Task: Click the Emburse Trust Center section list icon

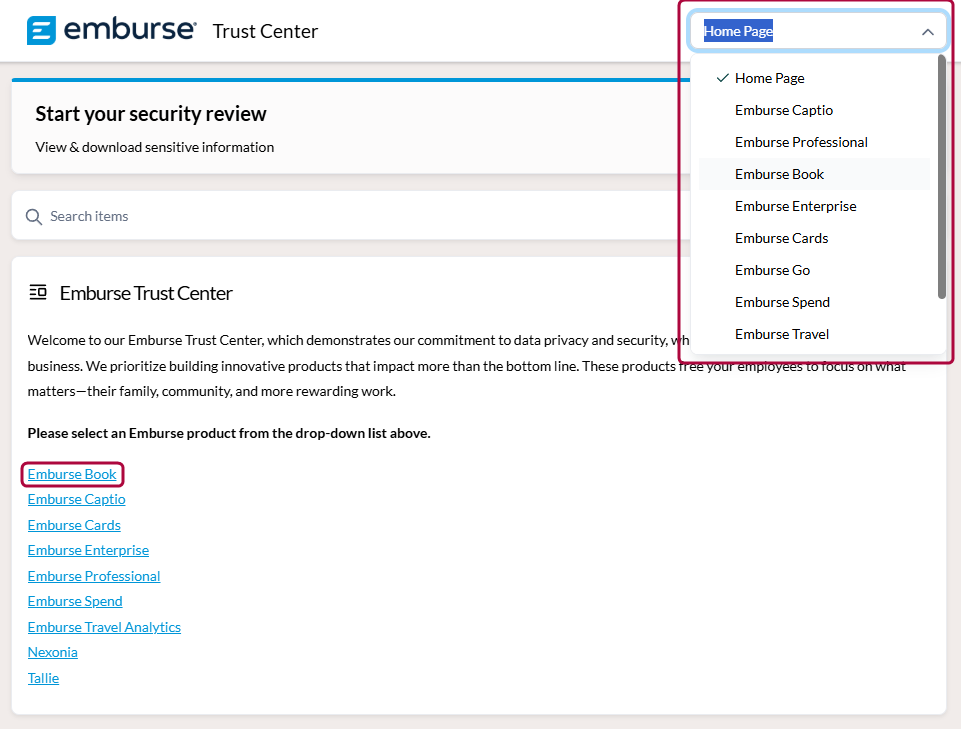Action: click(38, 292)
